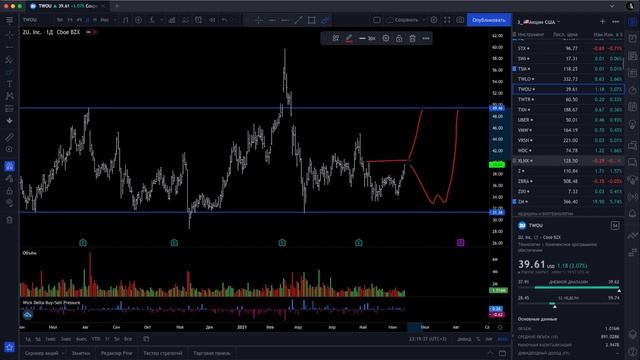
Task: Toggle the flag on TSM watchlist row
Action: pos(514,69)
